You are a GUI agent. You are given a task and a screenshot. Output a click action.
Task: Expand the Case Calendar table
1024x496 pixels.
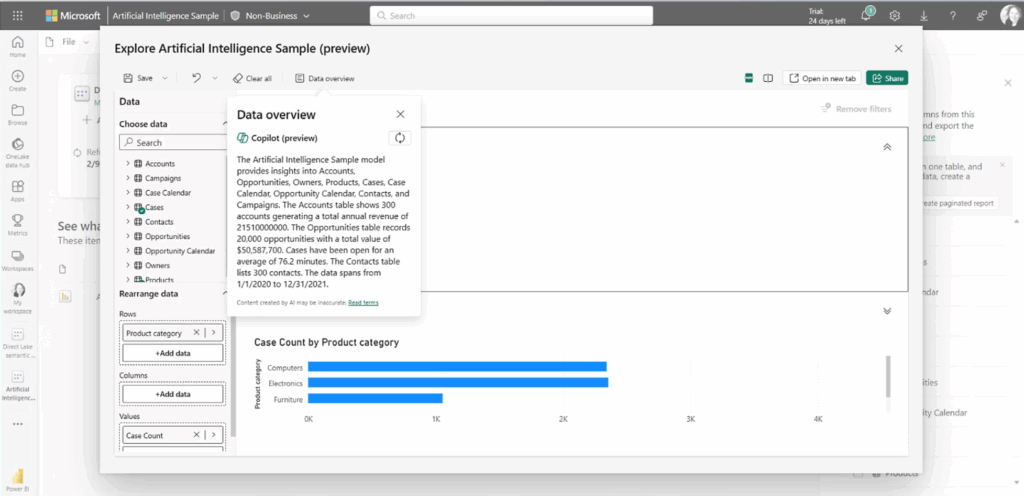[127, 193]
